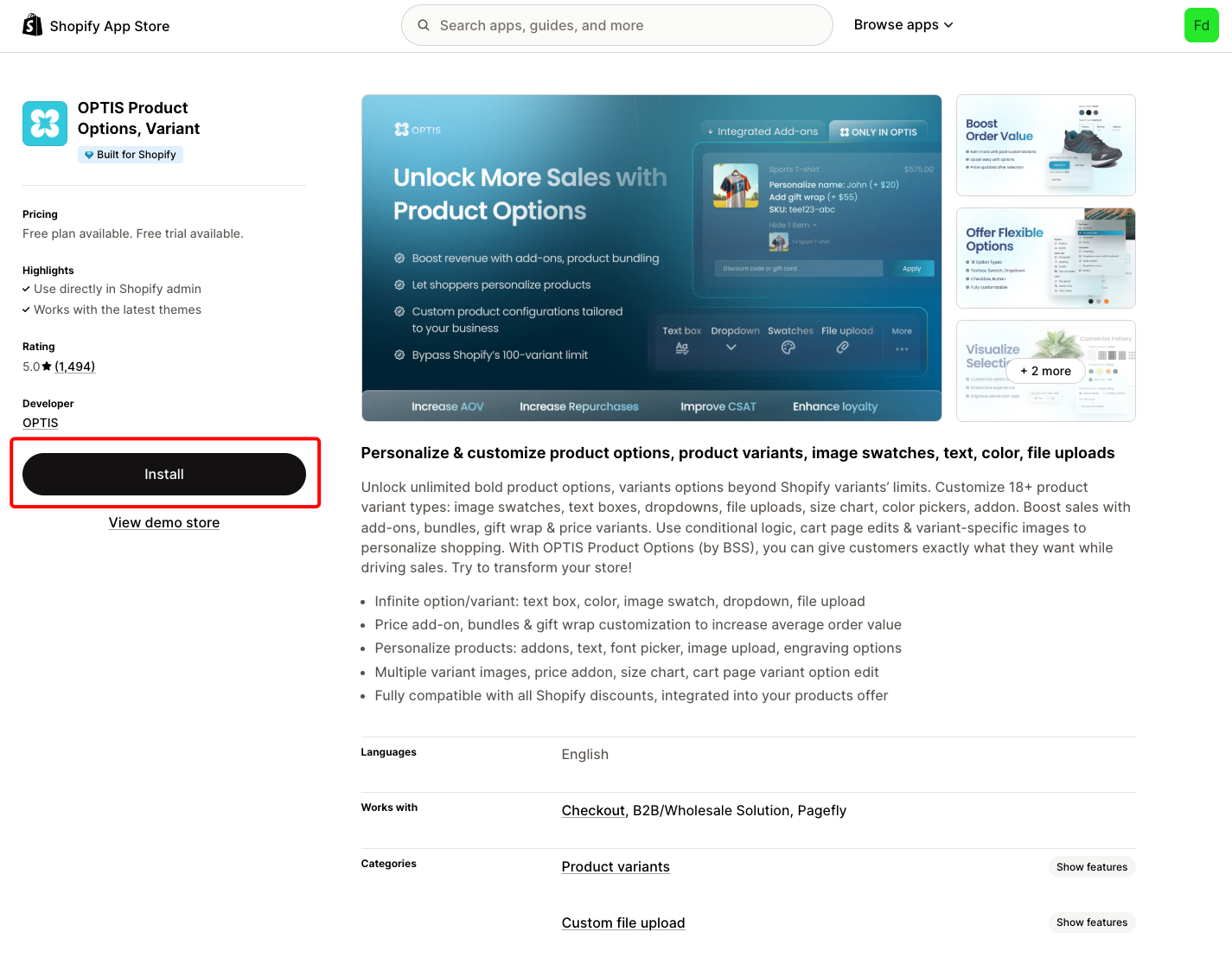Click the search magnifier icon
This screenshot has width=1232, height=964.
coord(424,25)
